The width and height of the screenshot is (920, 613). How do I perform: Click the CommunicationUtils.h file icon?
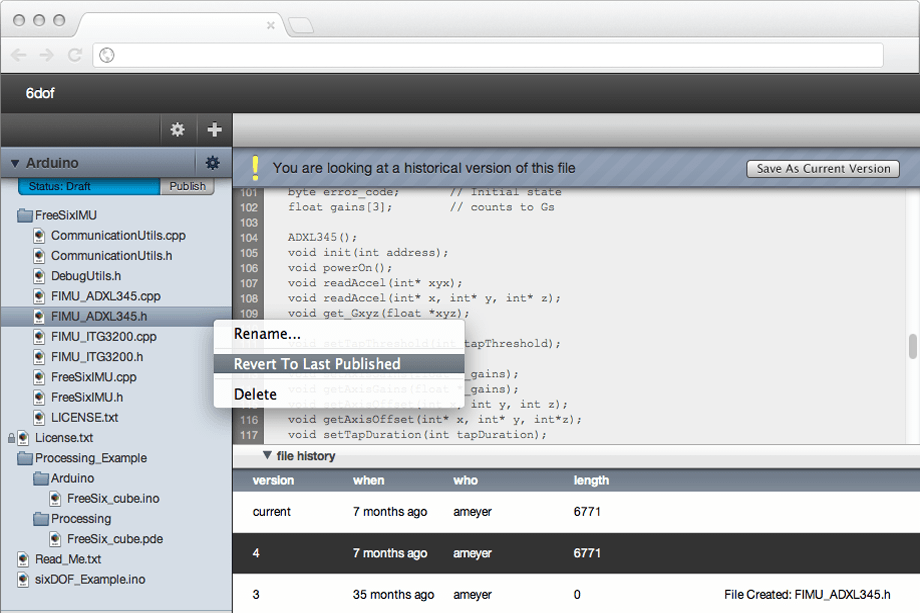coord(39,256)
